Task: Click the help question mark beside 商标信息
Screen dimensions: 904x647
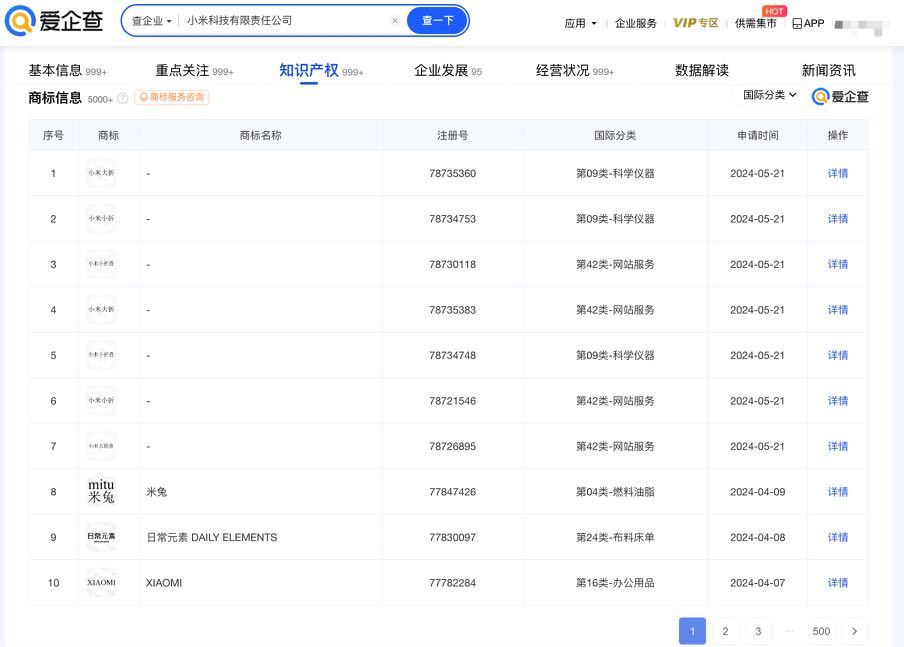Action: pyautogui.click(x=122, y=99)
